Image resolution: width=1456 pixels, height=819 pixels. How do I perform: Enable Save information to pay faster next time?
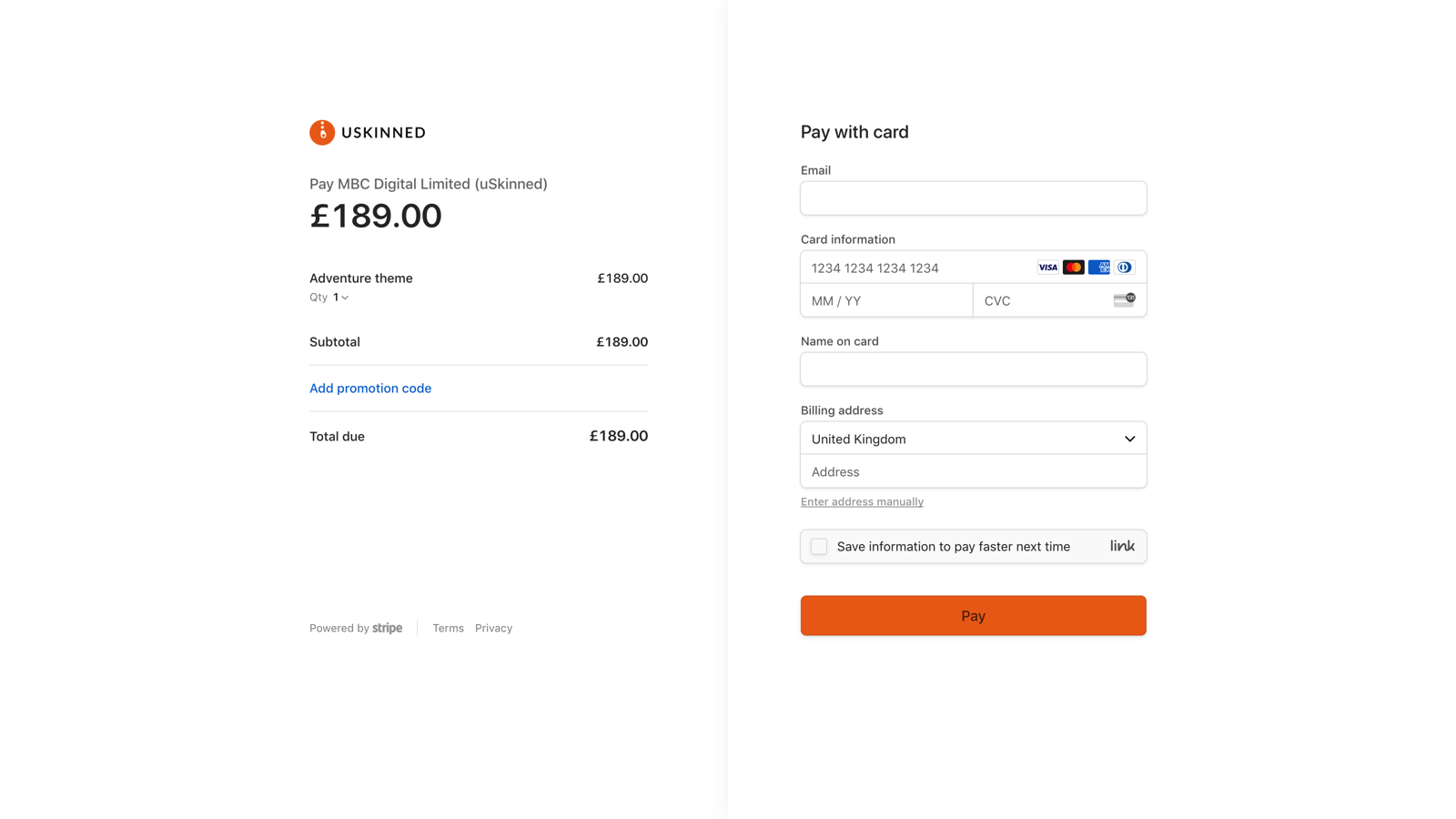click(818, 546)
